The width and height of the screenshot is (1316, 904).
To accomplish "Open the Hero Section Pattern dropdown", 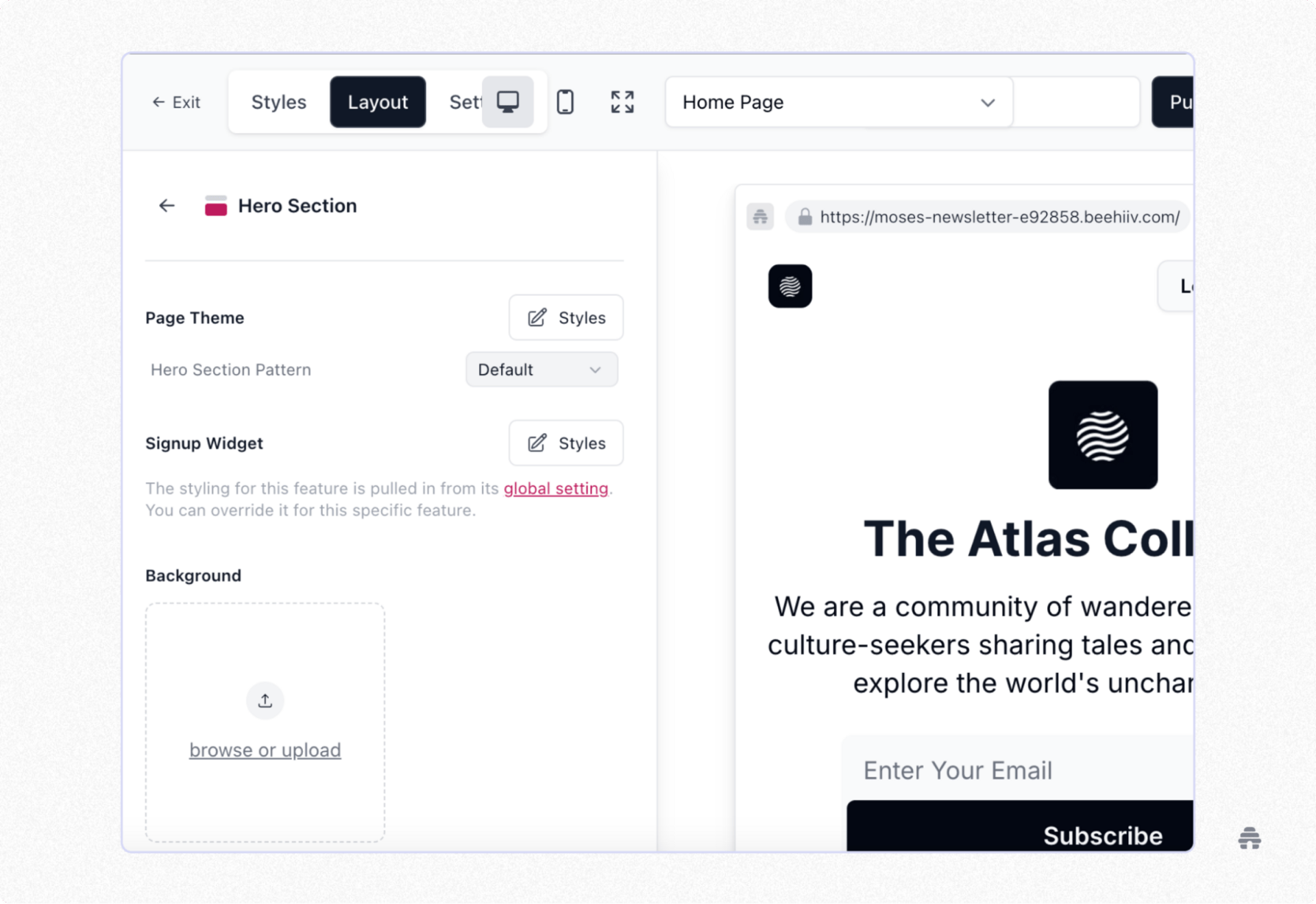I will (541, 369).
